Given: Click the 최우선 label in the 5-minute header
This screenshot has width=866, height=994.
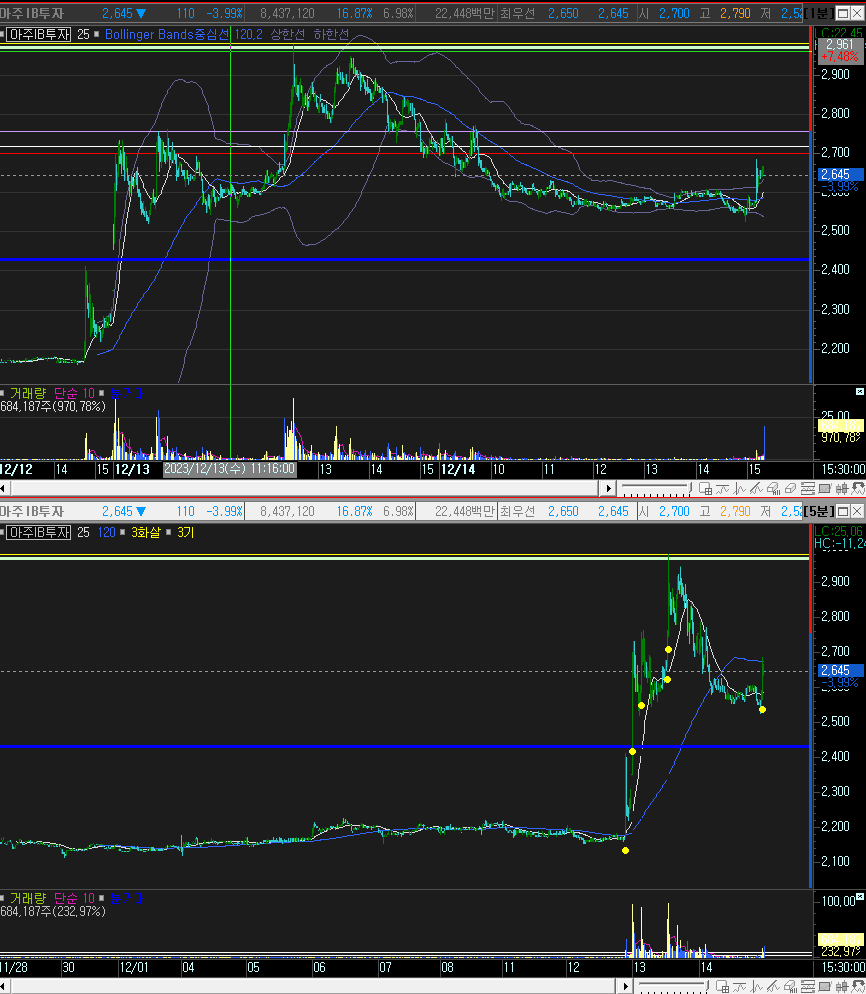Looking at the screenshot, I should tap(517, 511).
